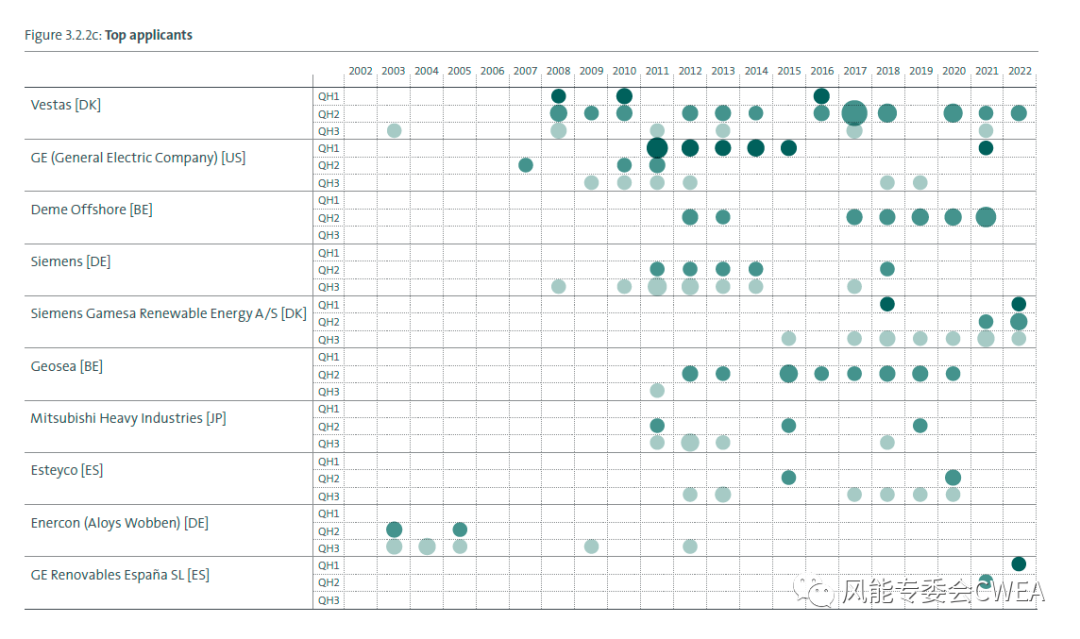Select the 2011 year column header
This screenshot has width=1080, height=639.
point(657,71)
